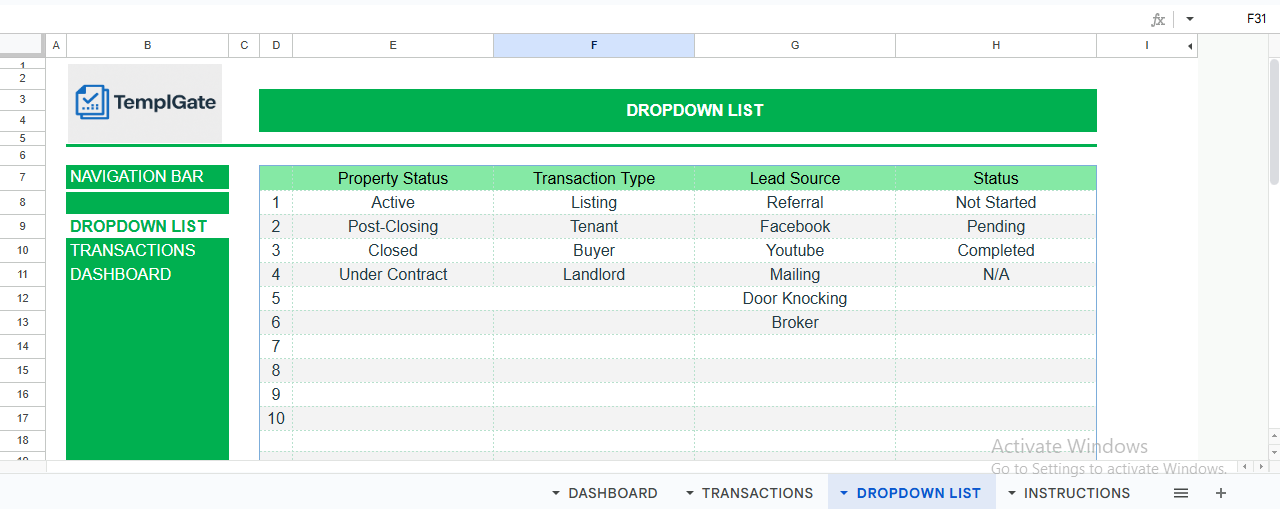The image size is (1280, 509).
Task: Click the Lead Source header cell
Action: [795, 178]
